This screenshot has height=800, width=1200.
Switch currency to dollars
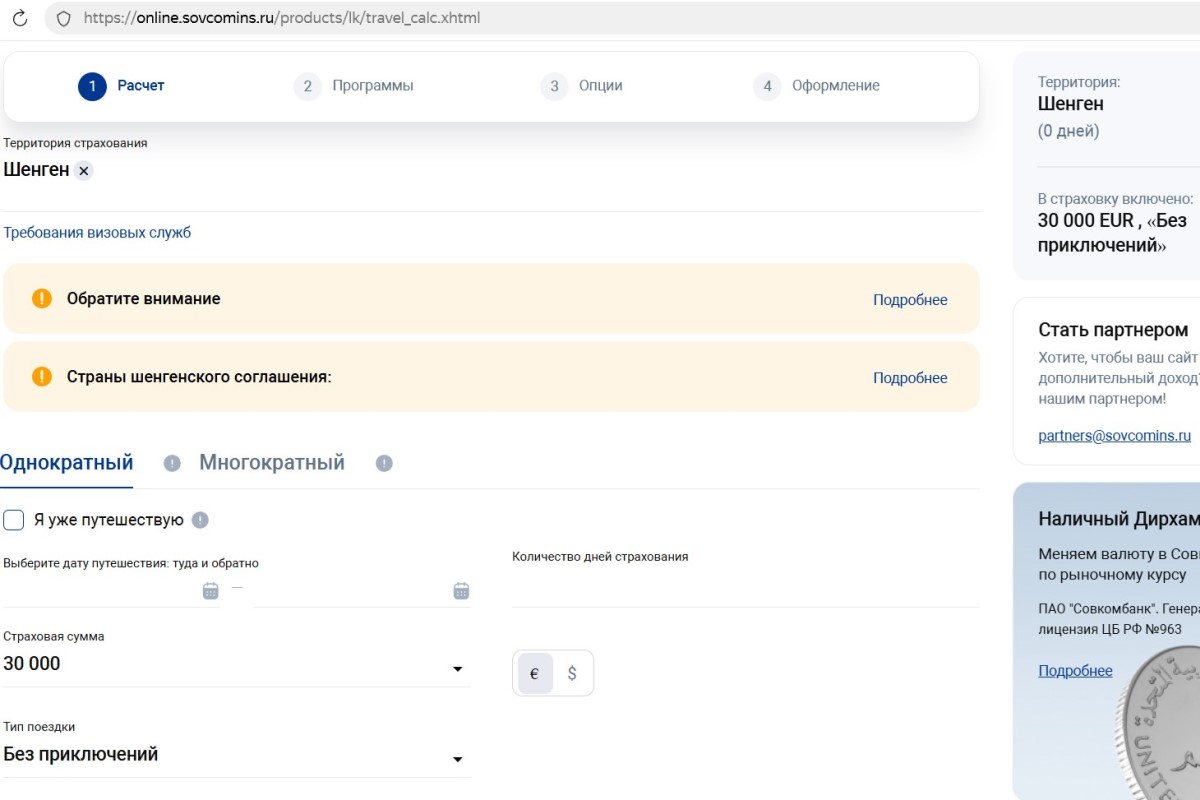pyautogui.click(x=572, y=673)
